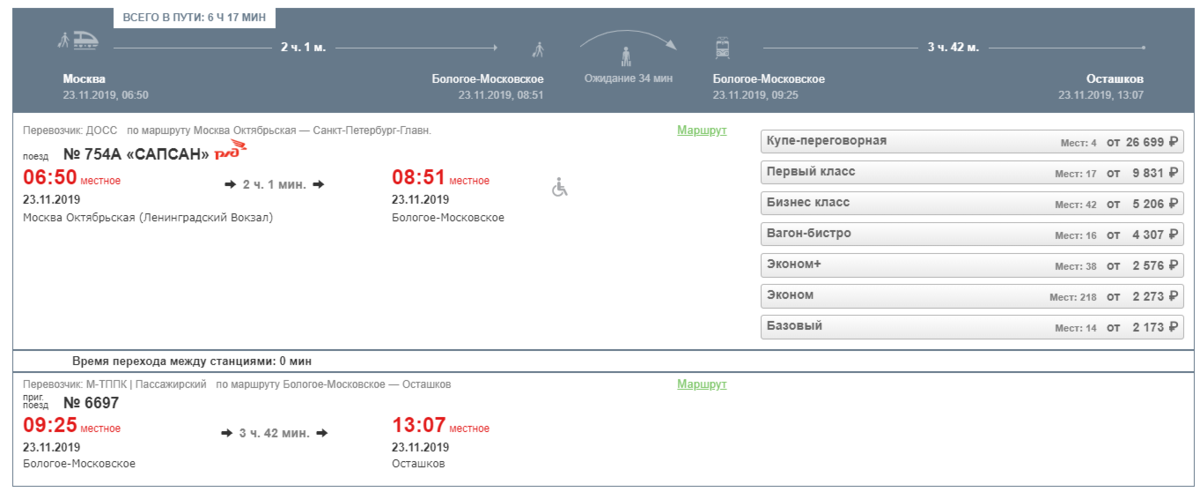This screenshot has height=492, width=1200.
Task: Click arrival time 08:51
Action: click(418, 179)
